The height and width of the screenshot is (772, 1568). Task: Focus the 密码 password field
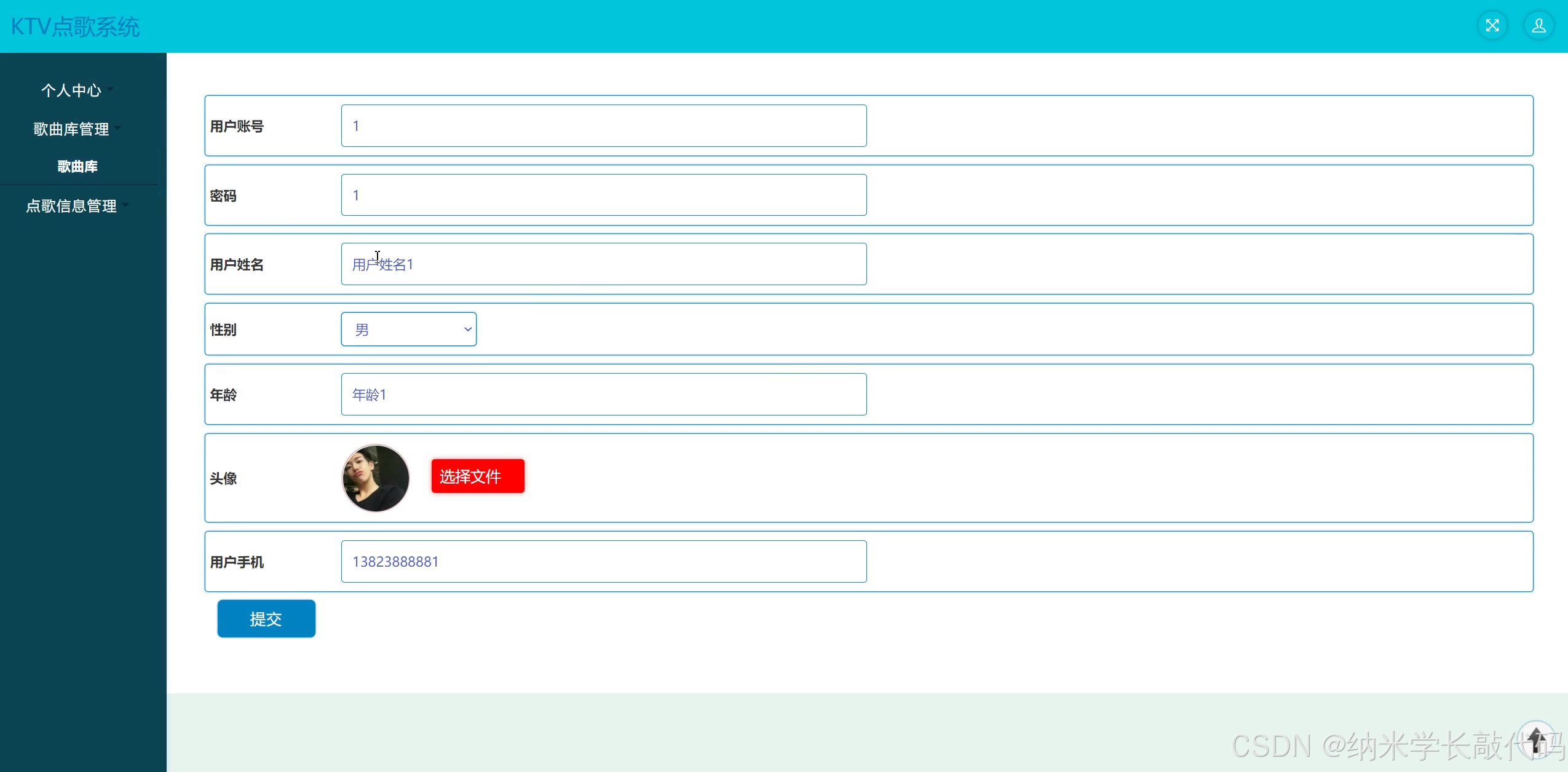click(603, 195)
